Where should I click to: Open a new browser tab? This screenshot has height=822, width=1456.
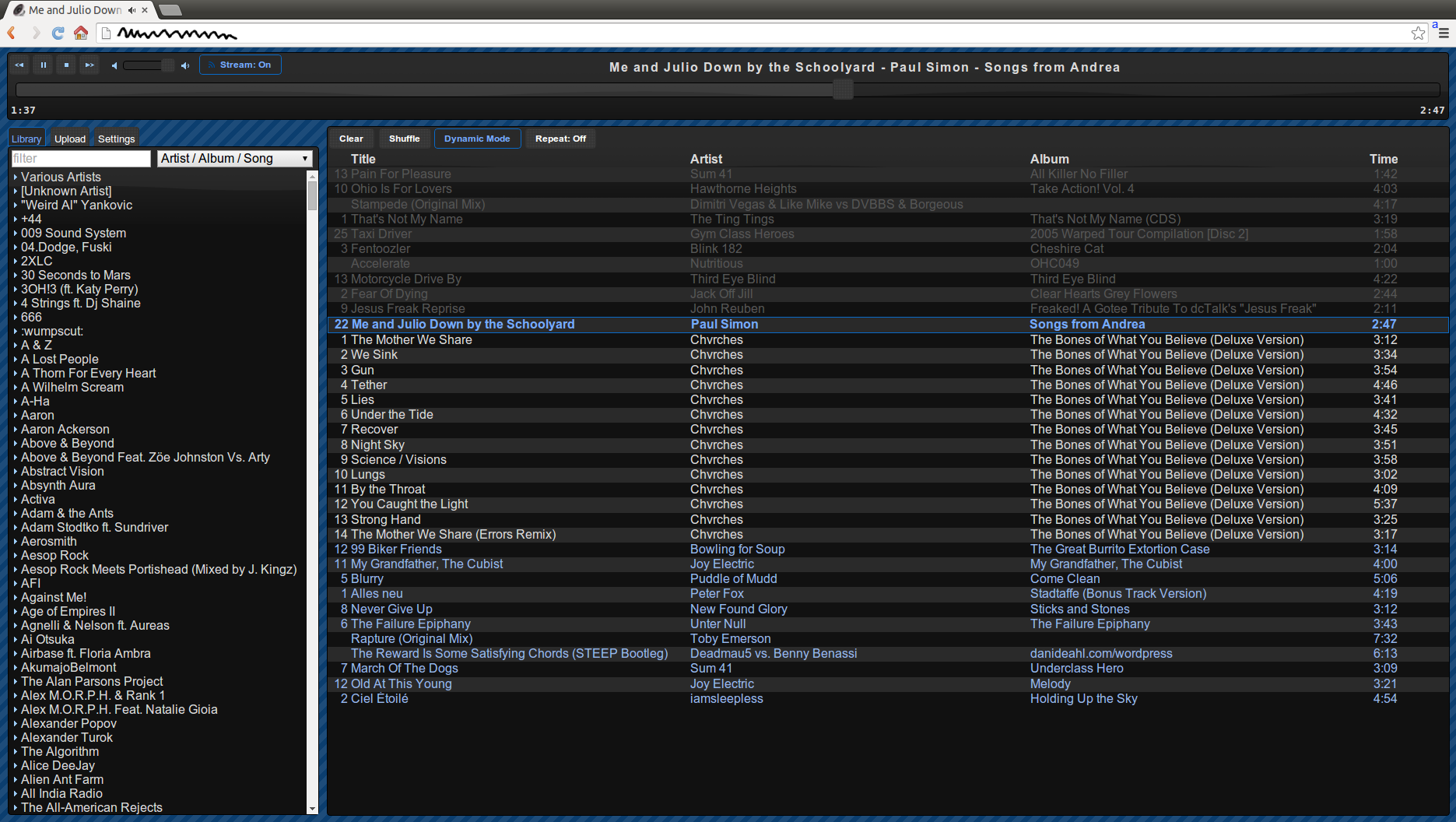pos(170,10)
